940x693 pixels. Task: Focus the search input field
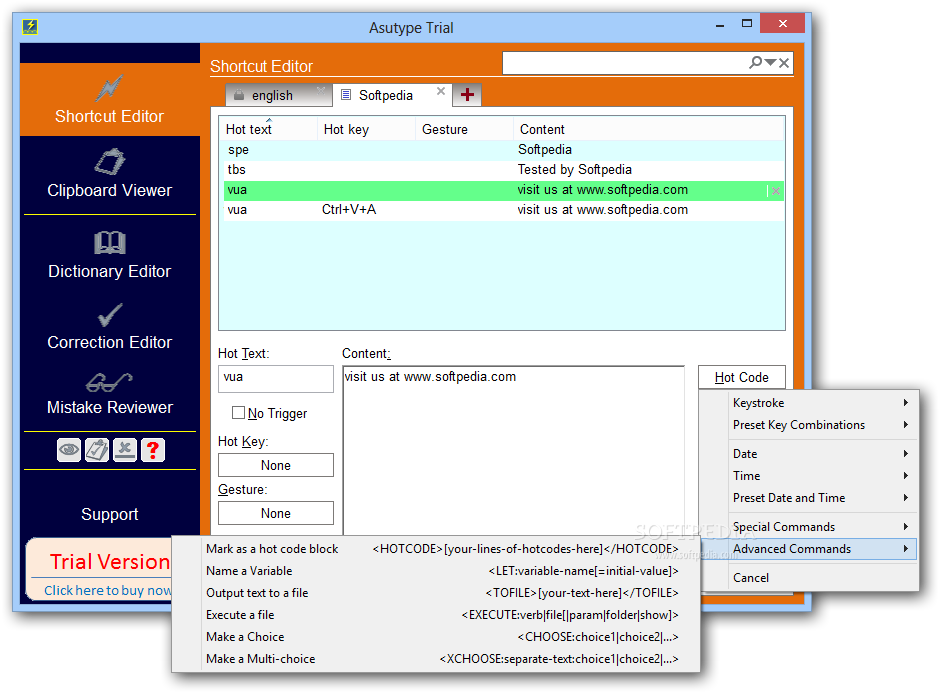tap(625, 62)
